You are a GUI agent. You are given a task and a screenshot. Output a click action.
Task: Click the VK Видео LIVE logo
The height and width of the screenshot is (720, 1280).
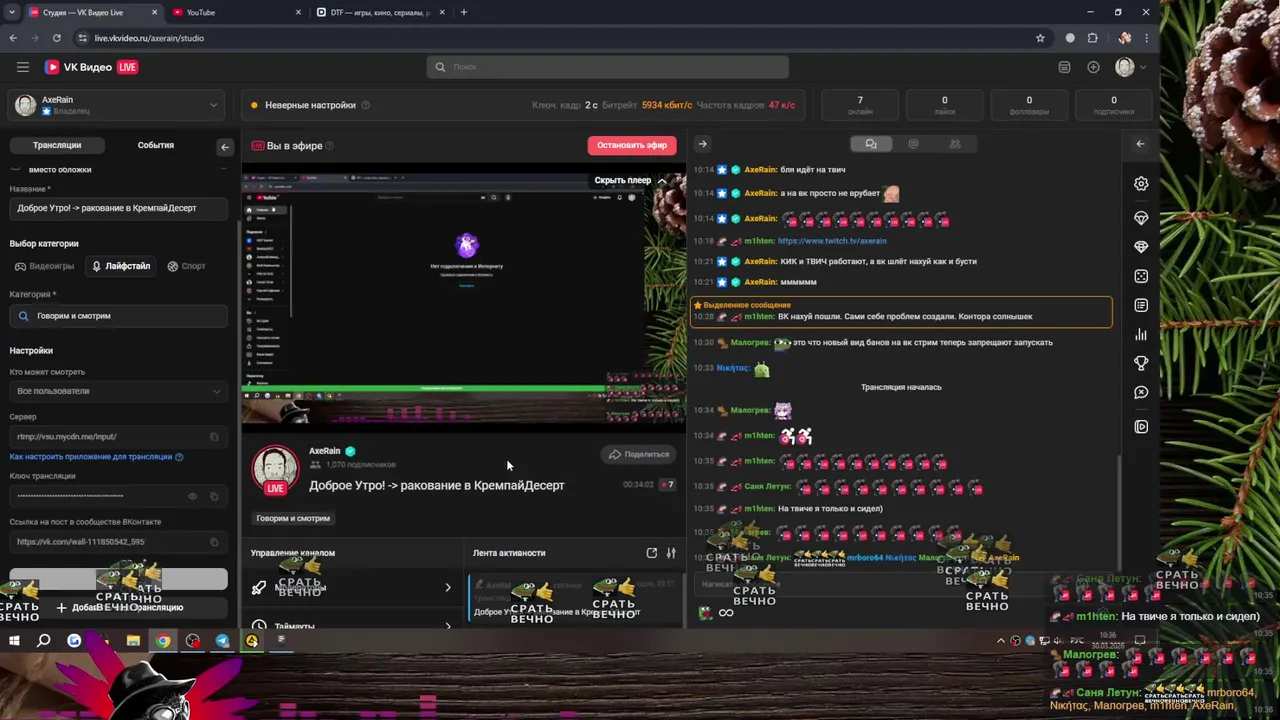[x=91, y=67]
